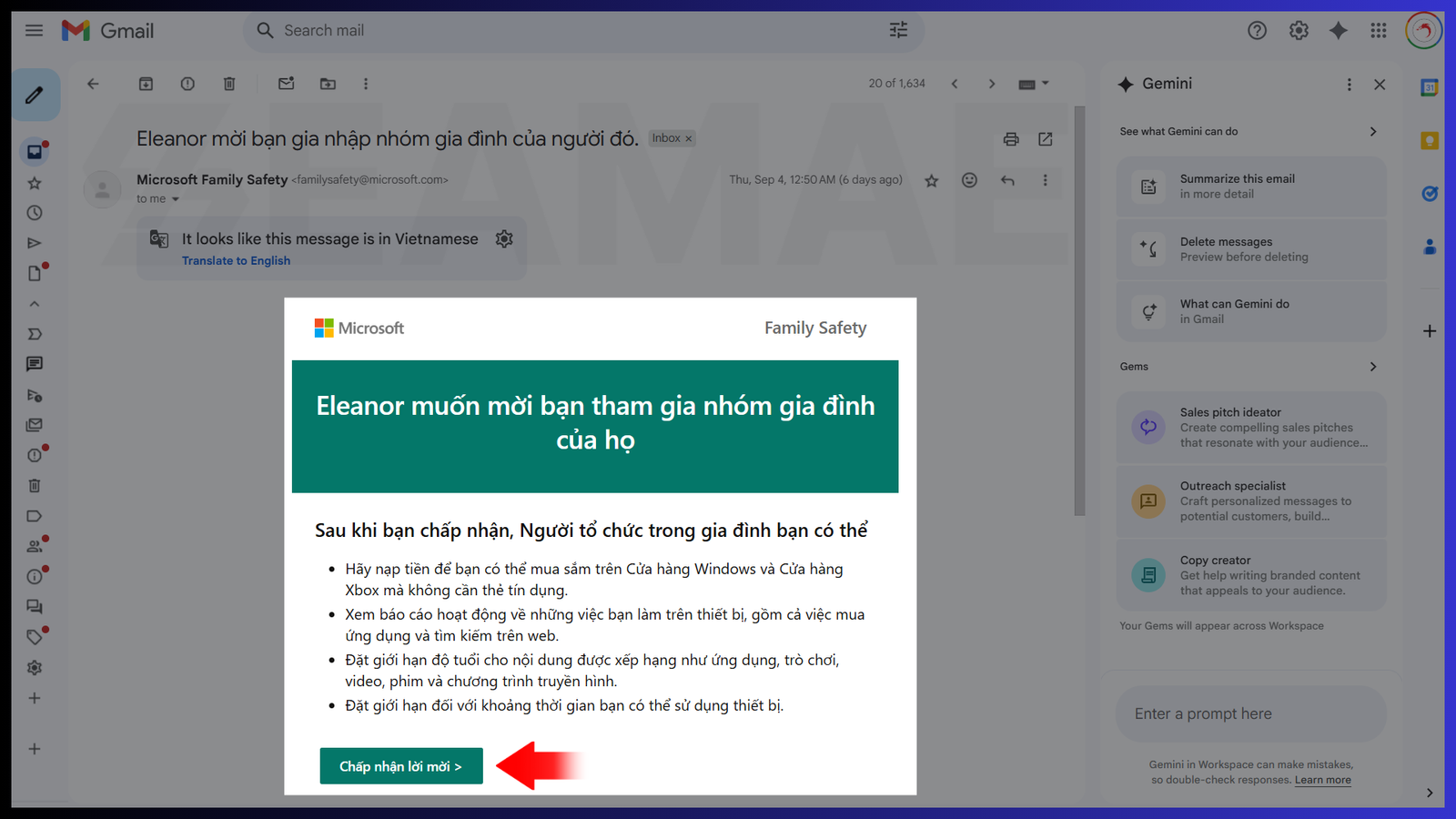1456x819 pixels.
Task: Open Drafts folder in sidebar
Action: (x=35, y=273)
